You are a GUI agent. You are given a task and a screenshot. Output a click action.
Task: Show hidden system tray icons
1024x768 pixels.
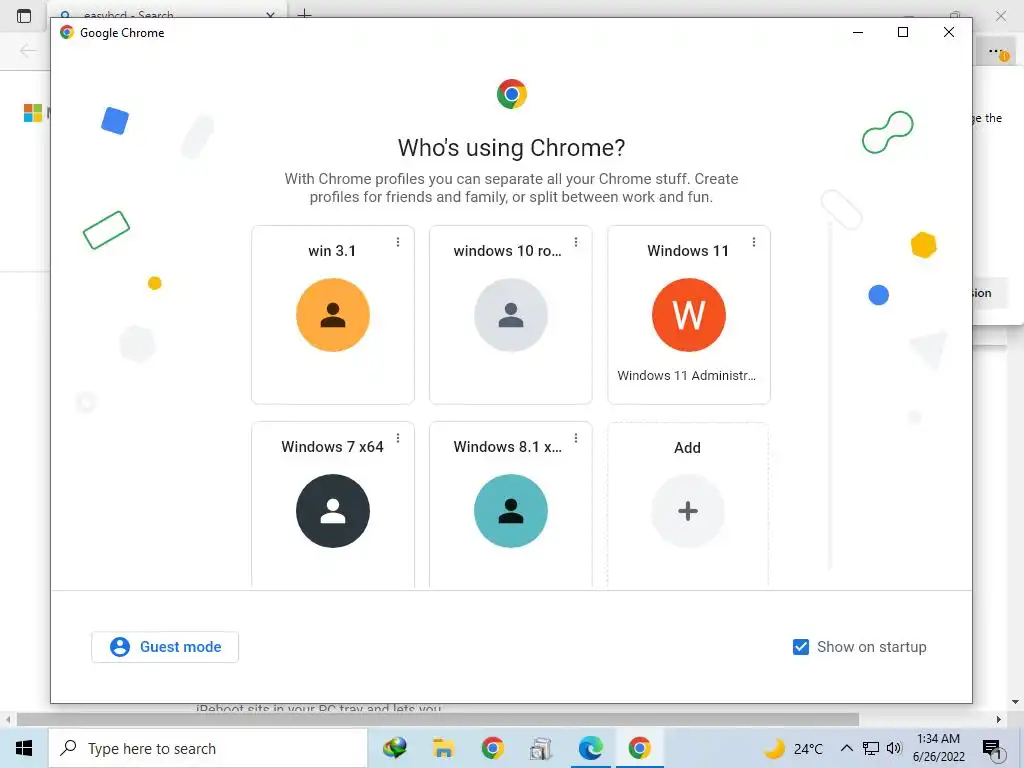[x=846, y=748]
